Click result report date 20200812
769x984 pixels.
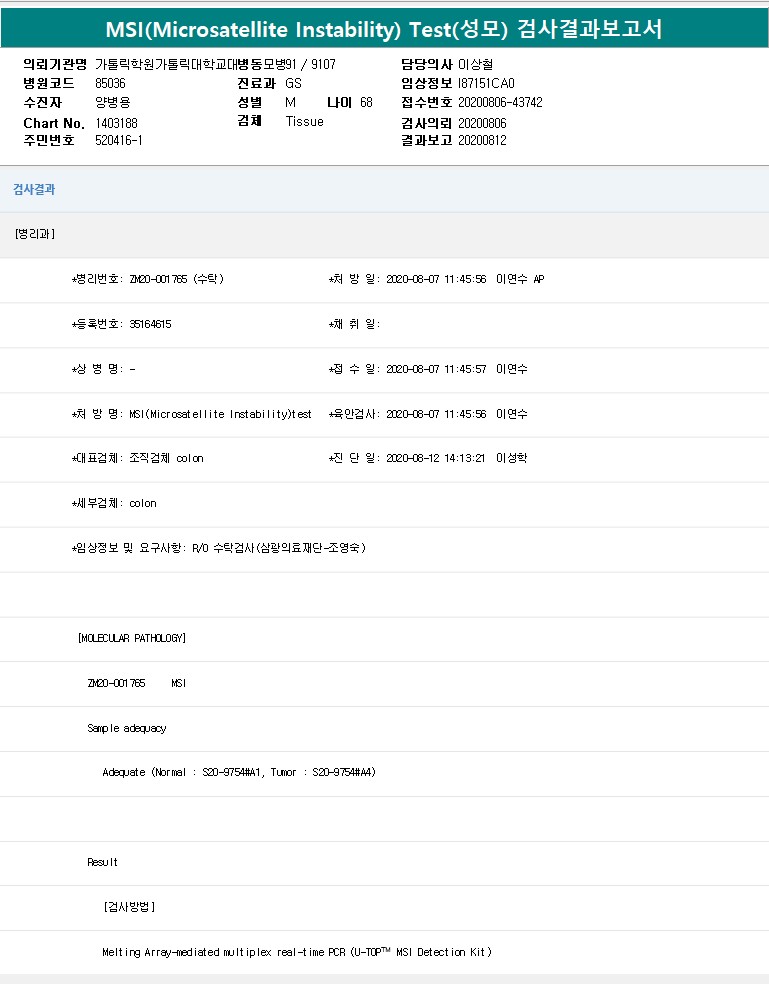click(482, 141)
